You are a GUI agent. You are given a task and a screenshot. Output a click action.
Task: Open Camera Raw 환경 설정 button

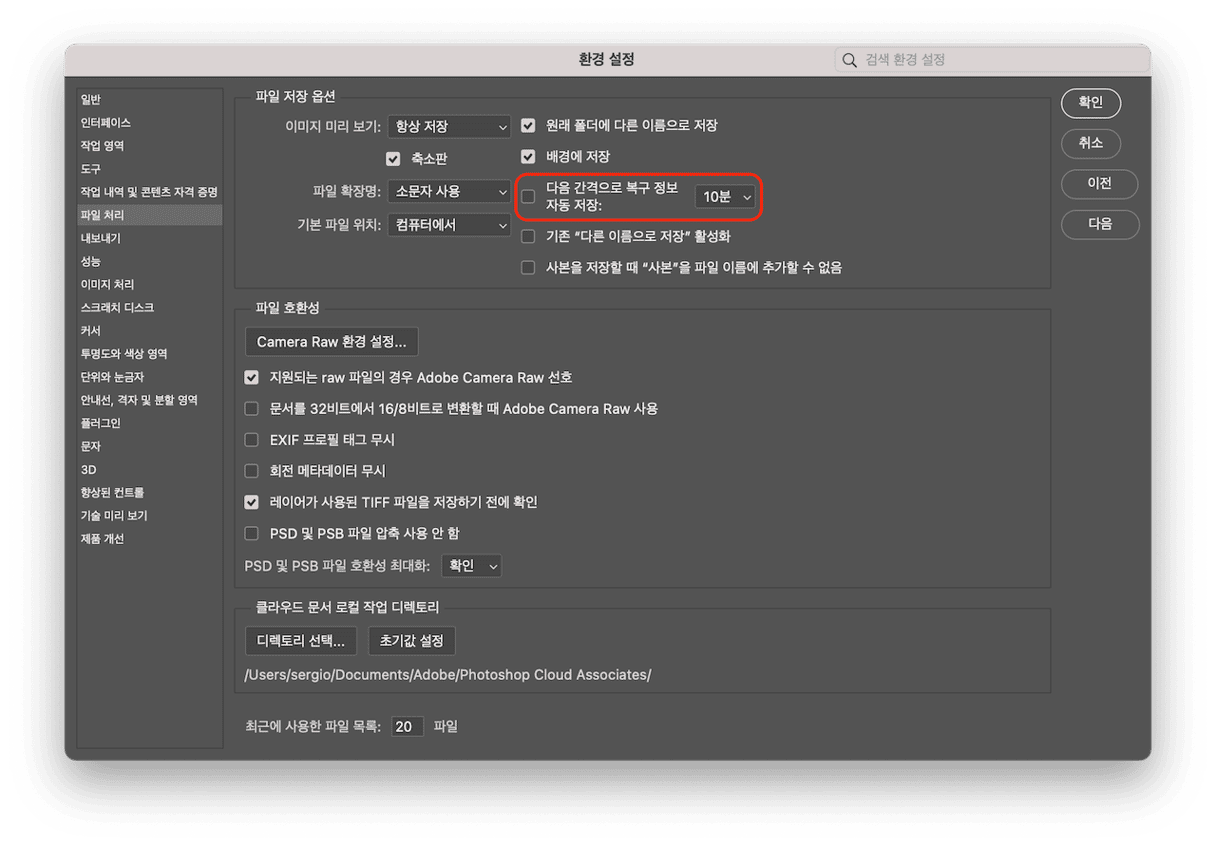pos(331,342)
